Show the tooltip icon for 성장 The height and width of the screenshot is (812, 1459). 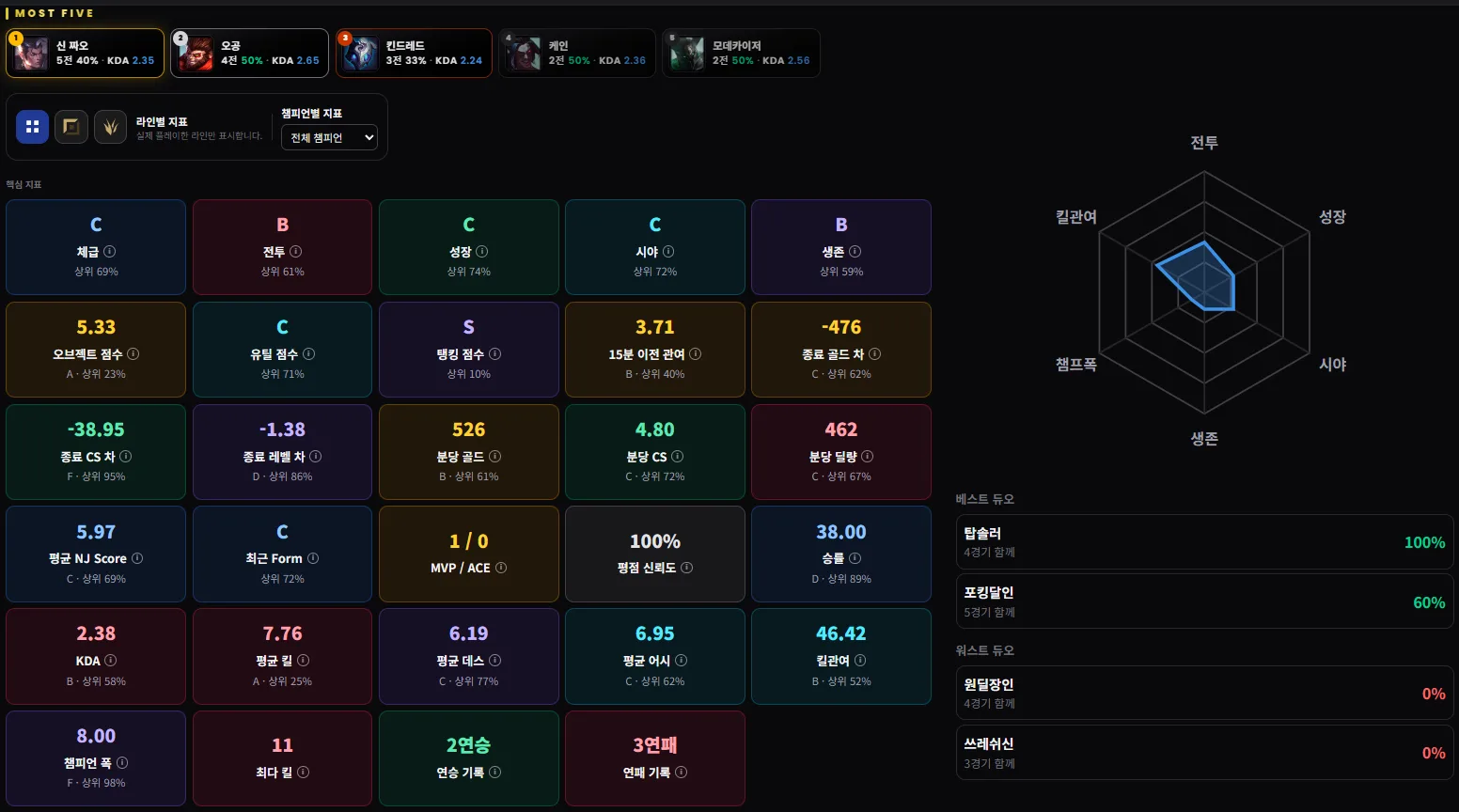[482, 252]
